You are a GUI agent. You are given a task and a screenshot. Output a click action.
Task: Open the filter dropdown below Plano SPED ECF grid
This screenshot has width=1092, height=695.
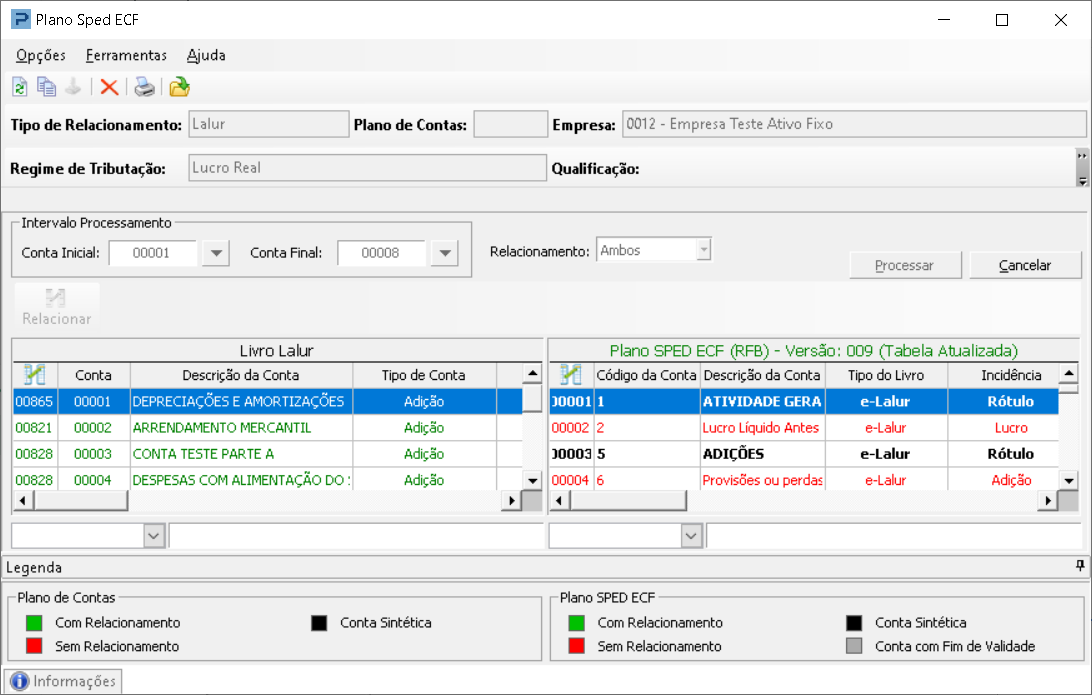(x=691, y=536)
